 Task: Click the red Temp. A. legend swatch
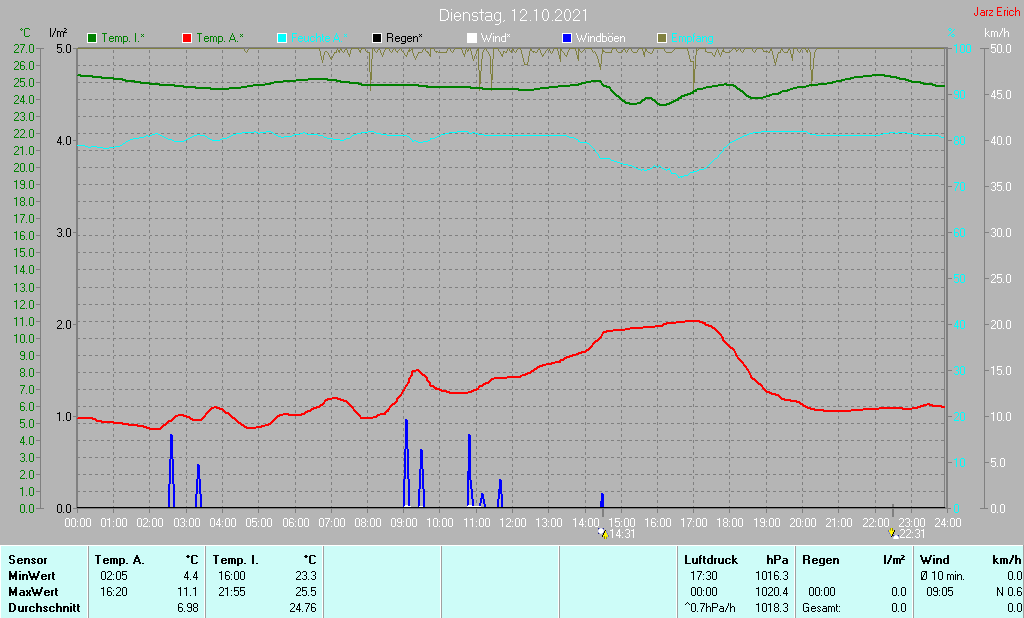pos(187,38)
